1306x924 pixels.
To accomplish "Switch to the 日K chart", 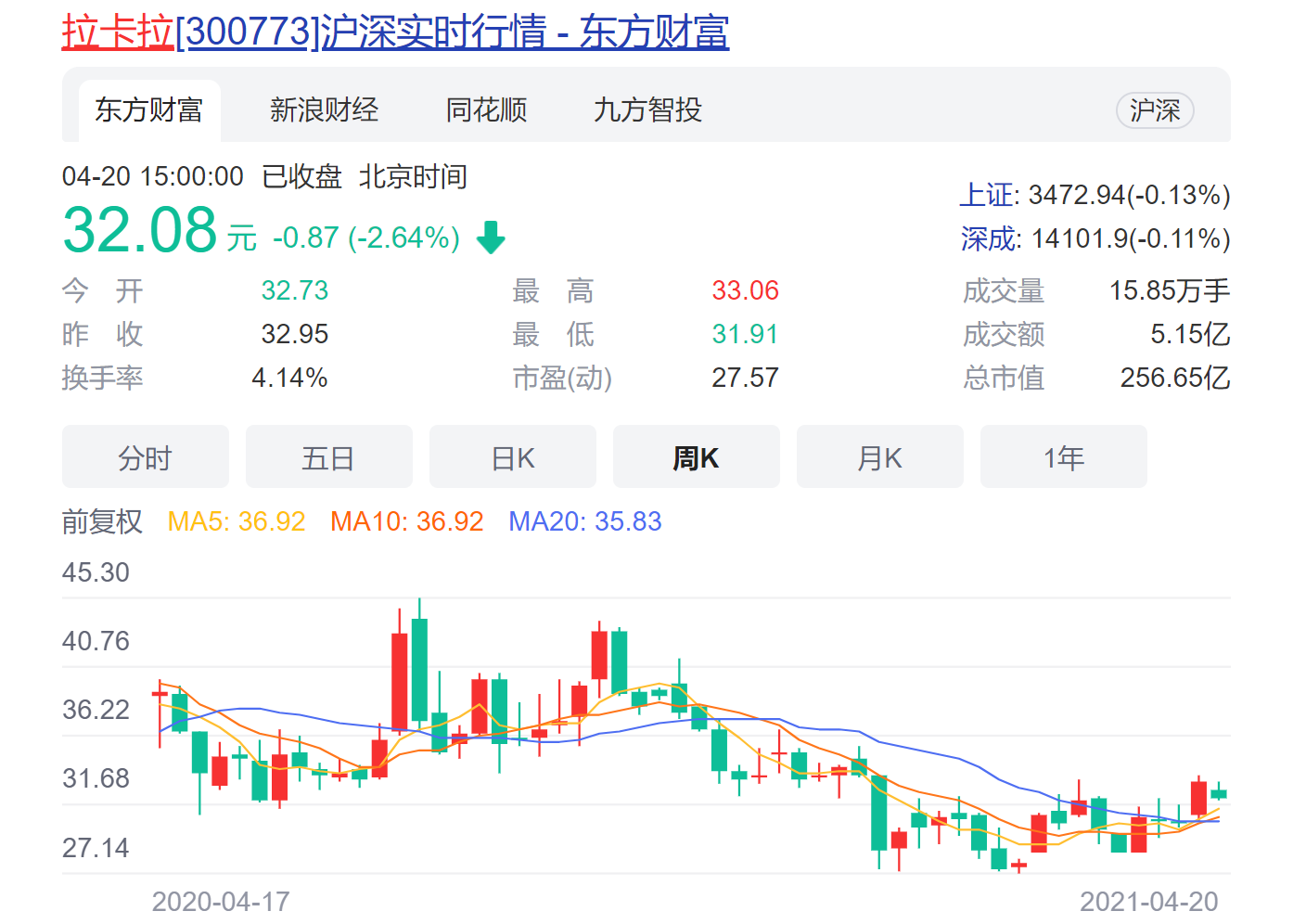I will click(513, 456).
